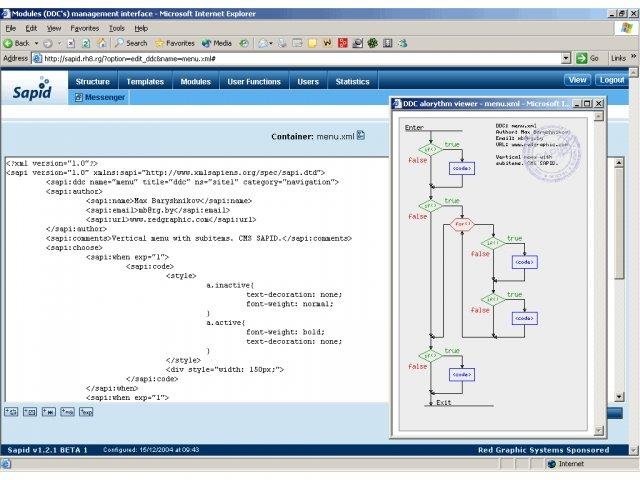This screenshot has height=480, width=640.
Task: Open the View menu in menu bar
Action: (54, 28)
